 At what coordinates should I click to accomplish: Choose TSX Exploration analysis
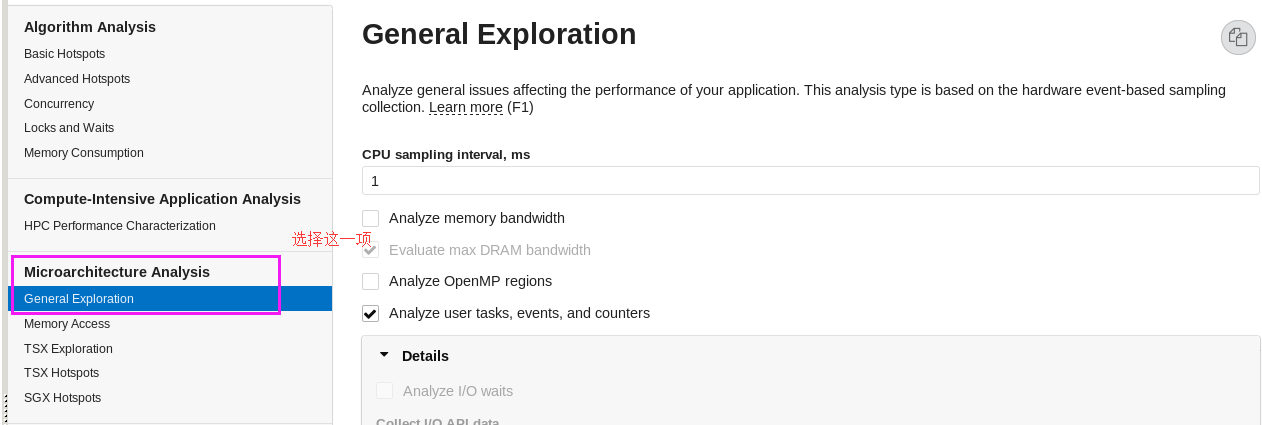68,349
